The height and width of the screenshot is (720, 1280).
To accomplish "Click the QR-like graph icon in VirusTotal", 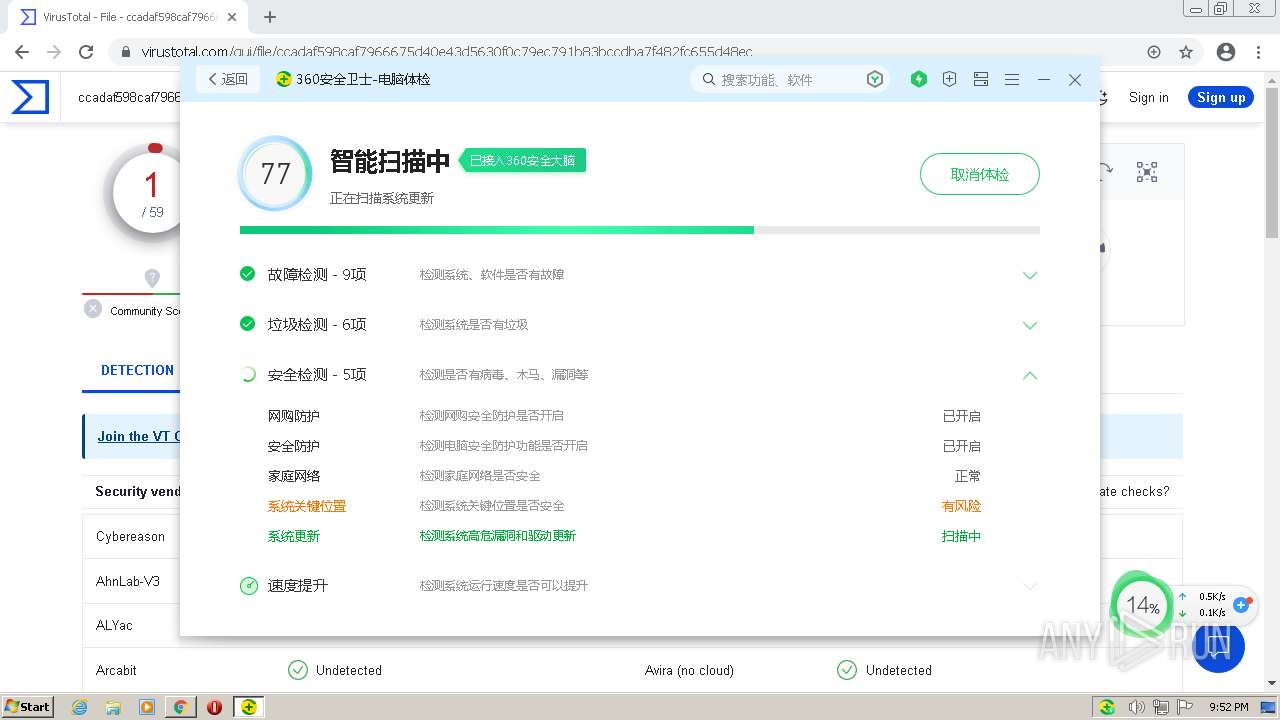I will click(x=1147, y=172).
